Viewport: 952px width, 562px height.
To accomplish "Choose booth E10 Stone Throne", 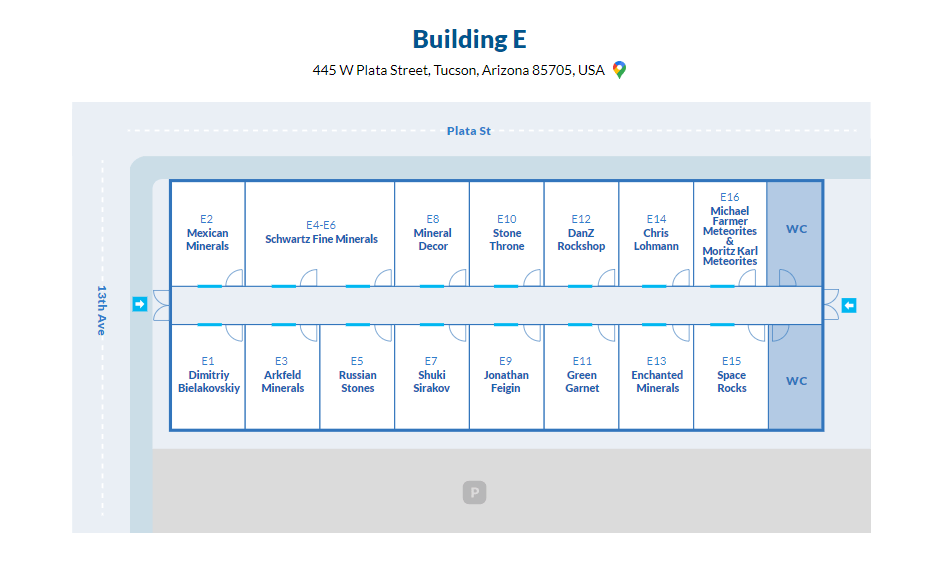I will (x=507, y=233).
